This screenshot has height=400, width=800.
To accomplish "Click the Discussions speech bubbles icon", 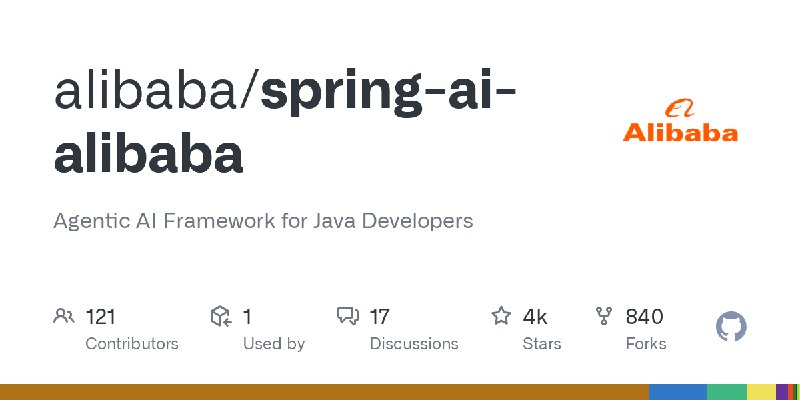I will 348,316.
